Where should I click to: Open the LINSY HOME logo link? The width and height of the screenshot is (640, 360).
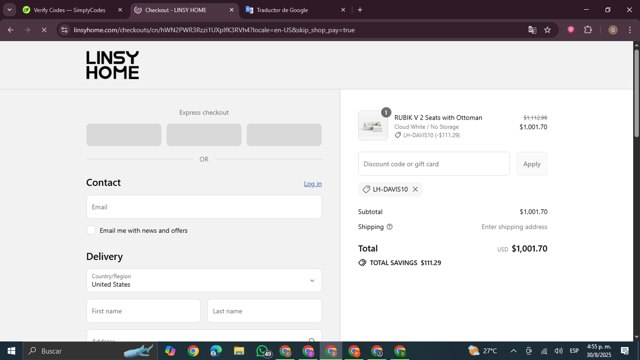[112, 65]
